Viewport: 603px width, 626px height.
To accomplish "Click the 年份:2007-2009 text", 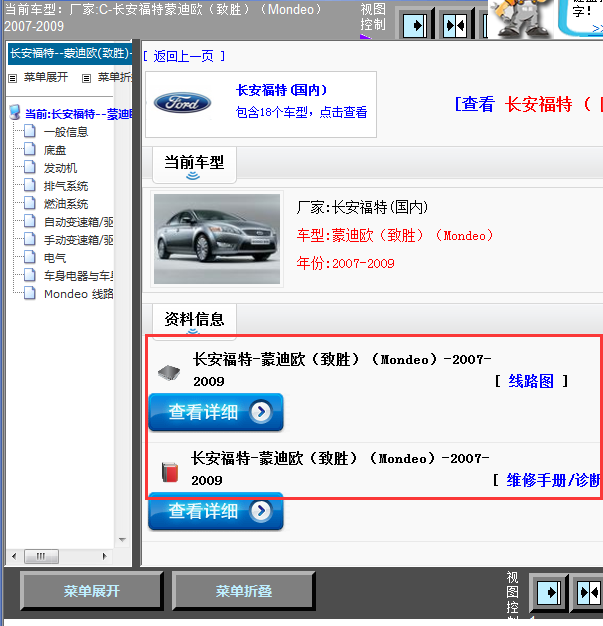I will click(345, 263).
